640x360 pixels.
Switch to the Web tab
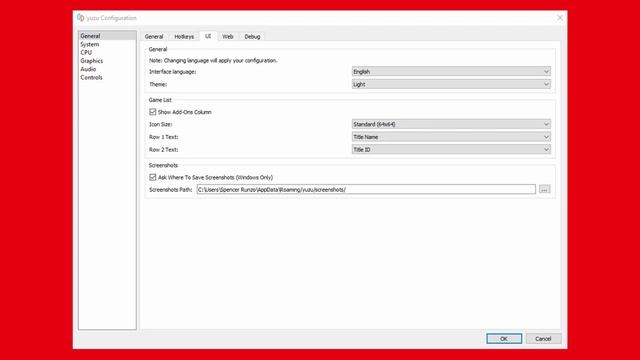[228, 36]
